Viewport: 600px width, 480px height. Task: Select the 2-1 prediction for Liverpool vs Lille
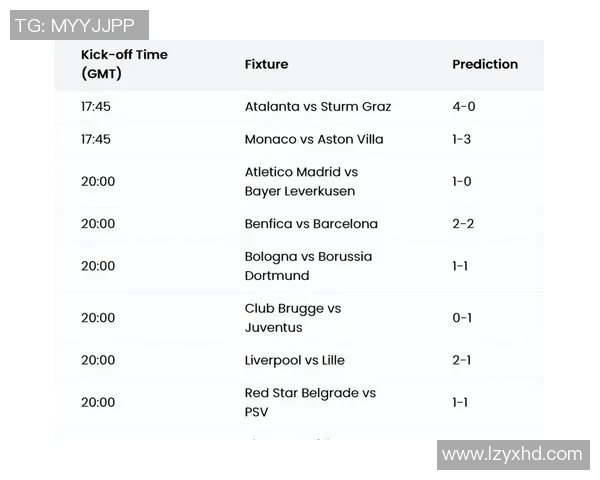tap(461, 360)
